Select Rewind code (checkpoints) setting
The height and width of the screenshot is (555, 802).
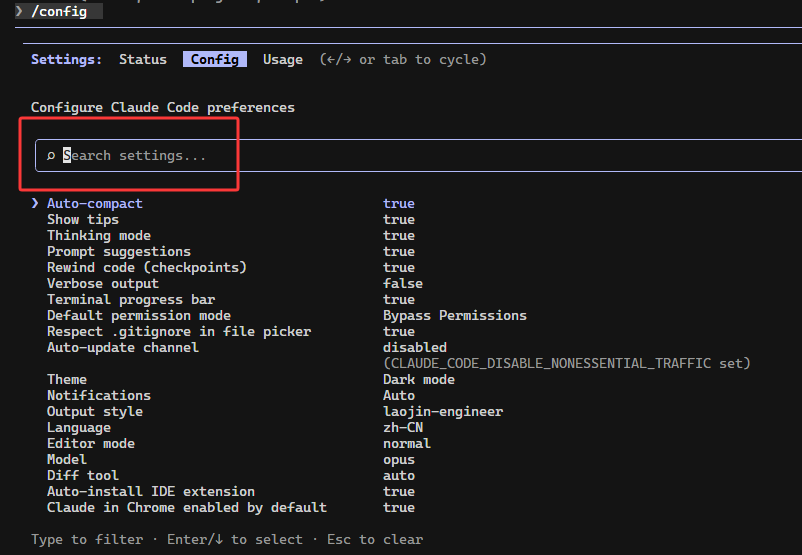point(147,268)
